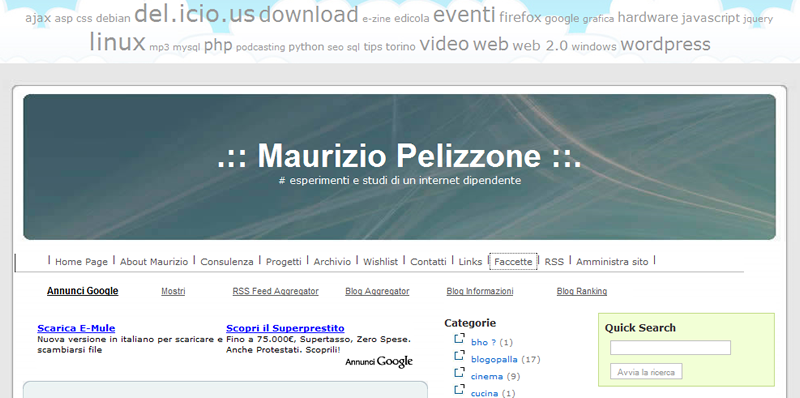This screenshot has height=398, width=800.
Task: Open the 'hardware' tag
Action: 648,18
